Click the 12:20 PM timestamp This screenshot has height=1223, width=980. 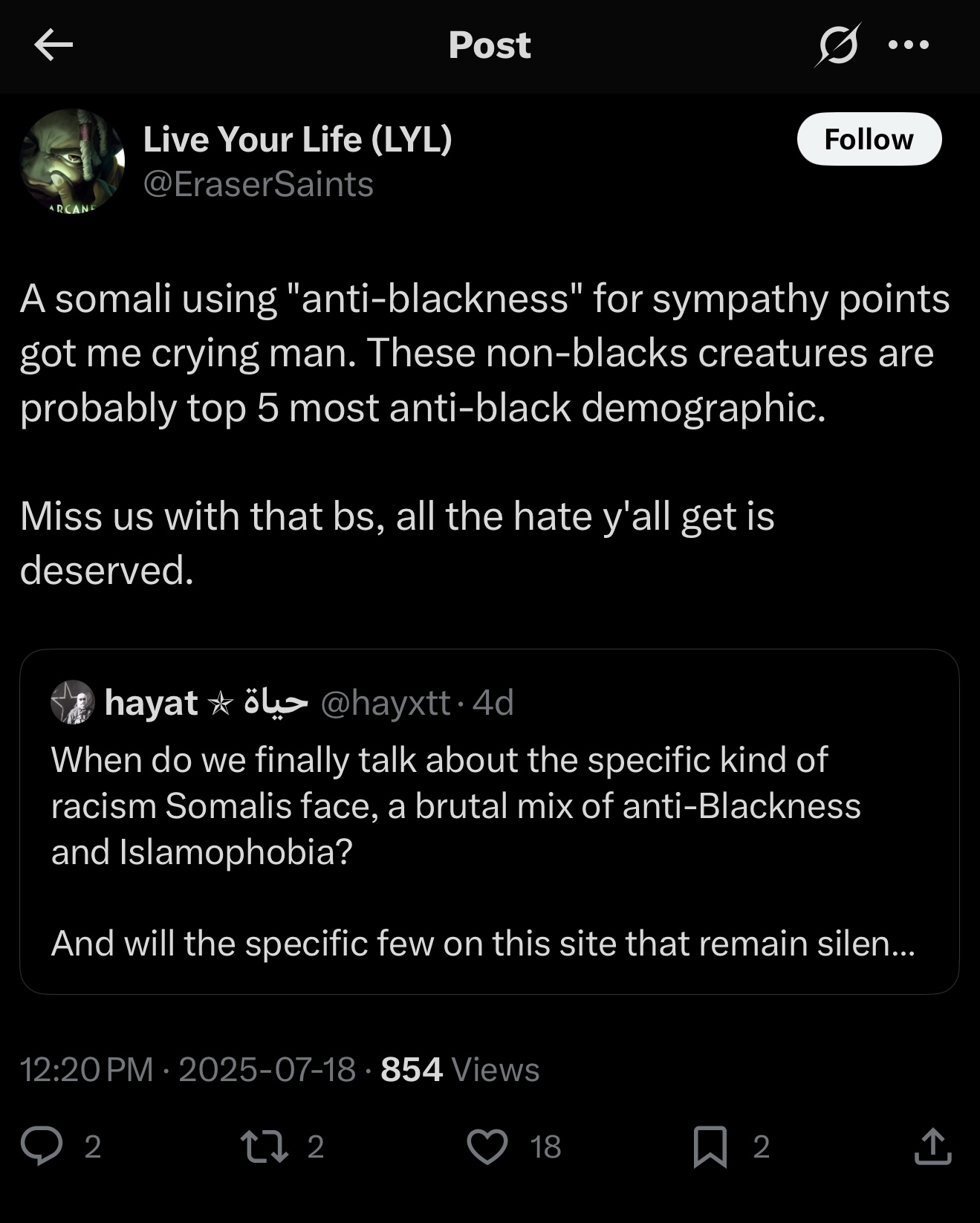pos(86,1069)
